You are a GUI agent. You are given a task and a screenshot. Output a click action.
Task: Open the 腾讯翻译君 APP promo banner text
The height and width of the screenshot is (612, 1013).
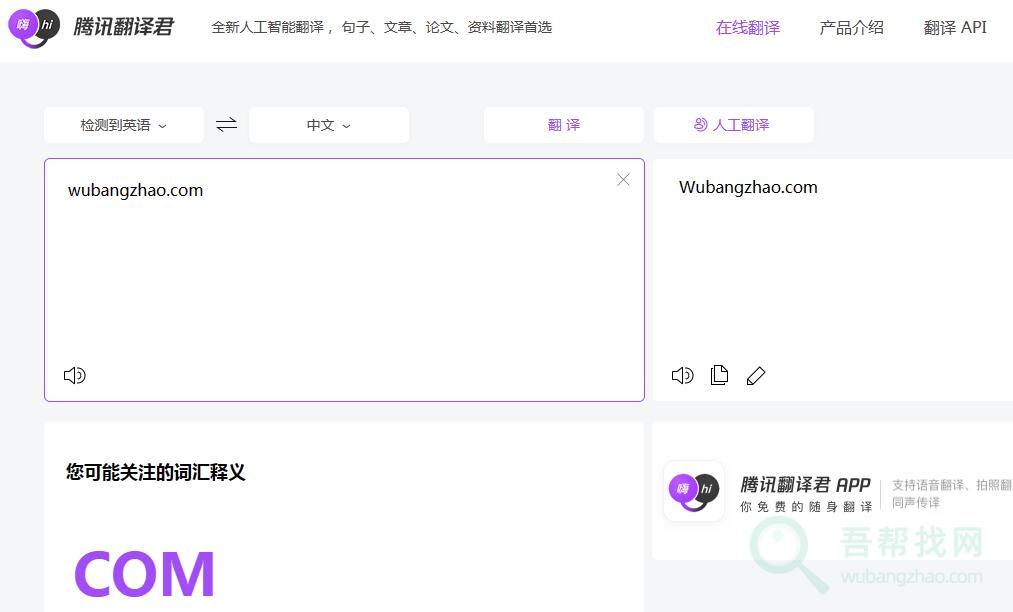click(x=805, y=485)
